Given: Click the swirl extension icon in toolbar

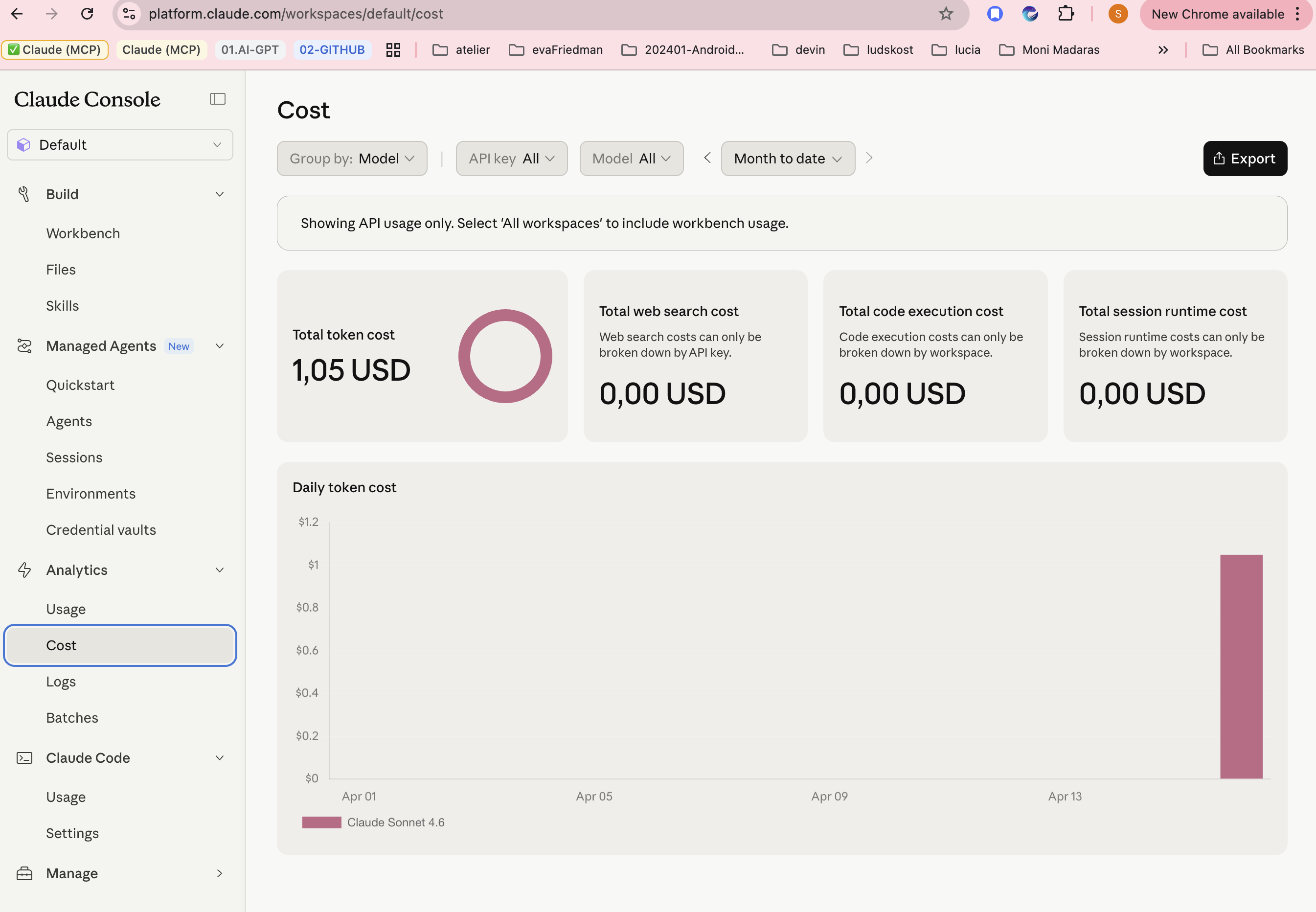Looking at the screenshot, I should pos(1030,14).
